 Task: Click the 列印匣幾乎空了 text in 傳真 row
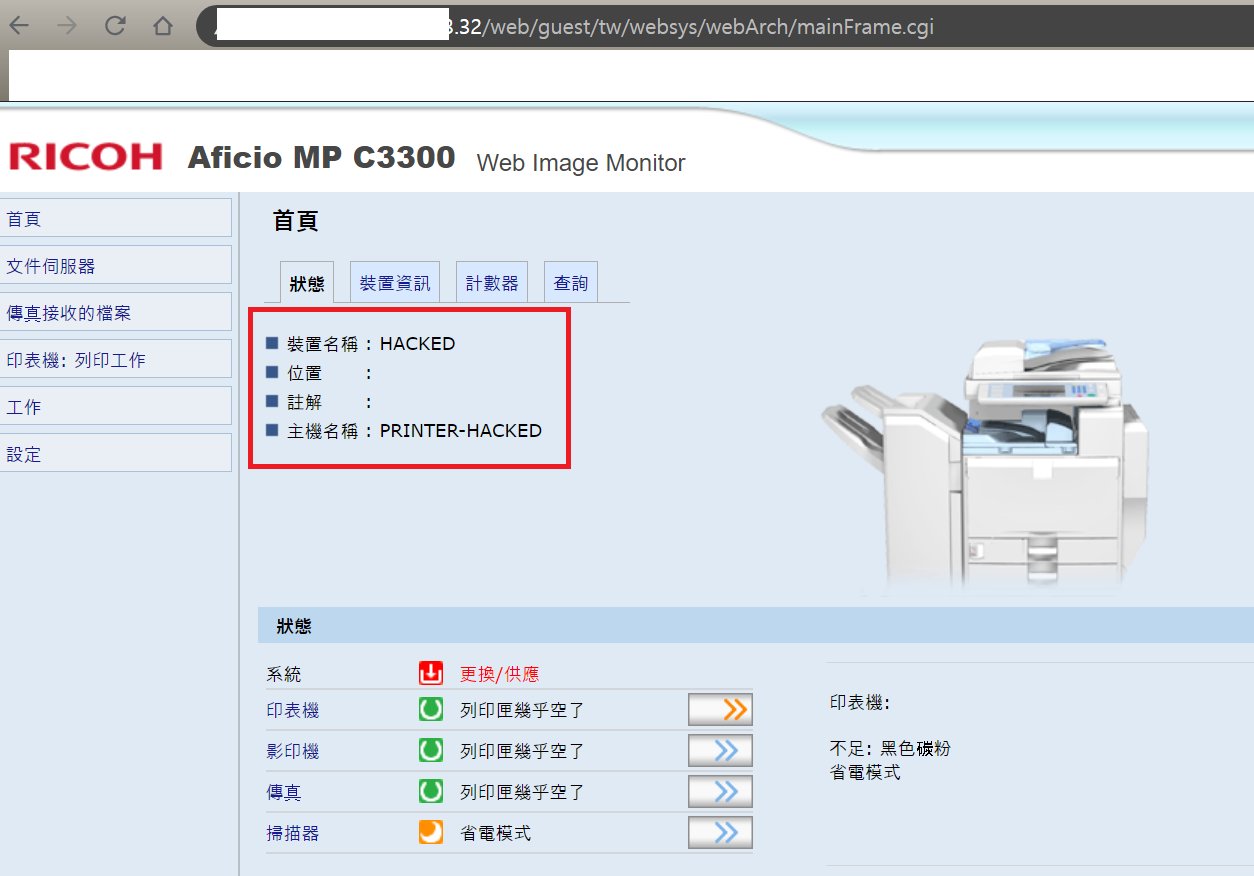[522, 792]
